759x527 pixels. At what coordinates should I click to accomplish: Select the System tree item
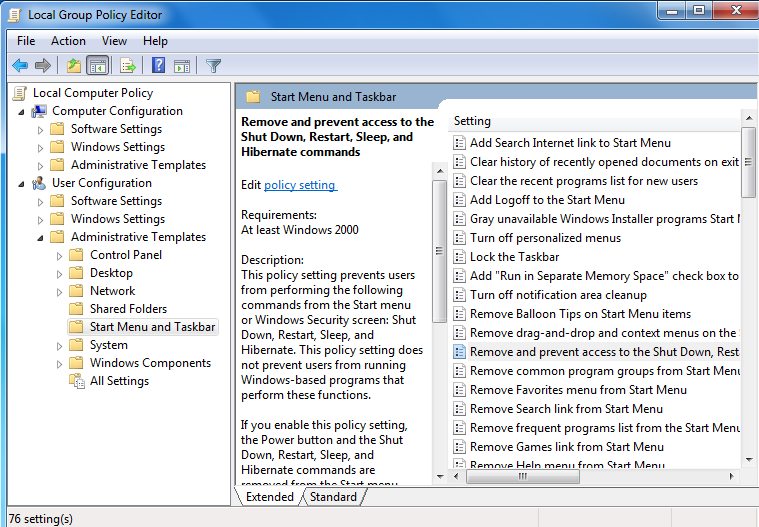(x=109, y=345)
